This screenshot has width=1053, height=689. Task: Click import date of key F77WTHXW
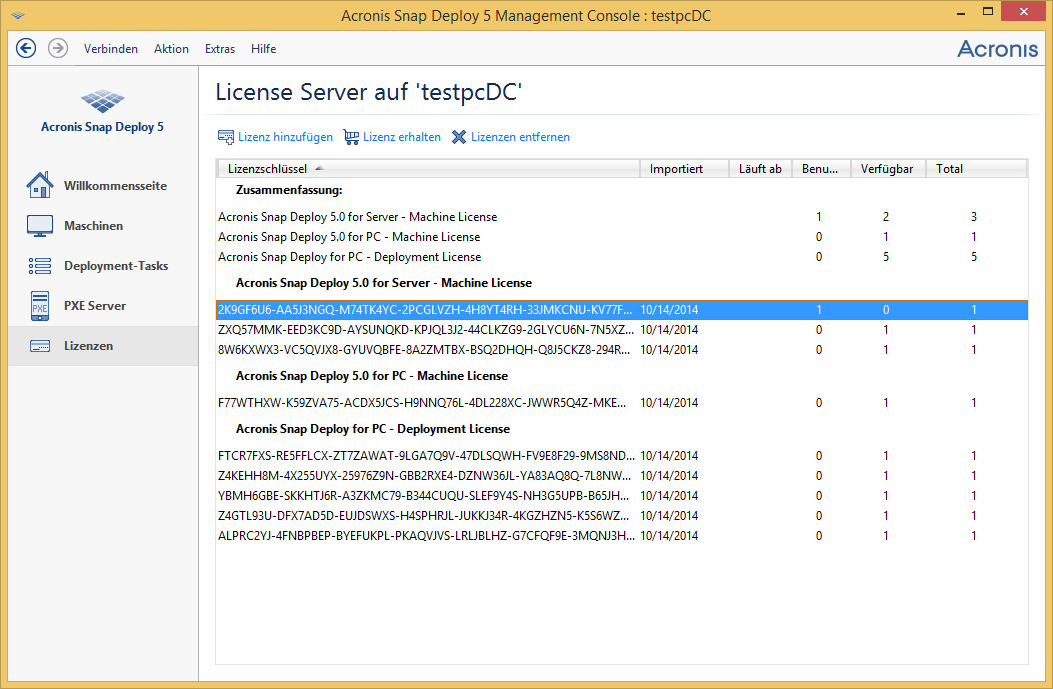click(x=669, y=403)
